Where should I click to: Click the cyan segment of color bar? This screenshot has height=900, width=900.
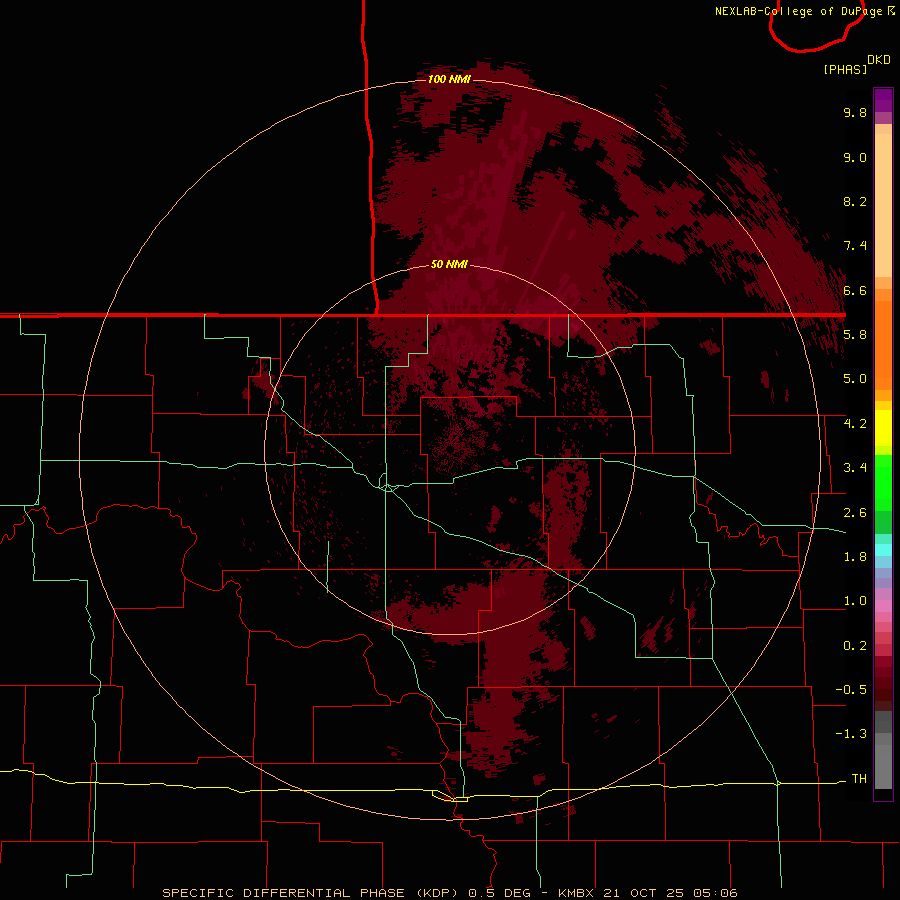(x=883, y=550)
